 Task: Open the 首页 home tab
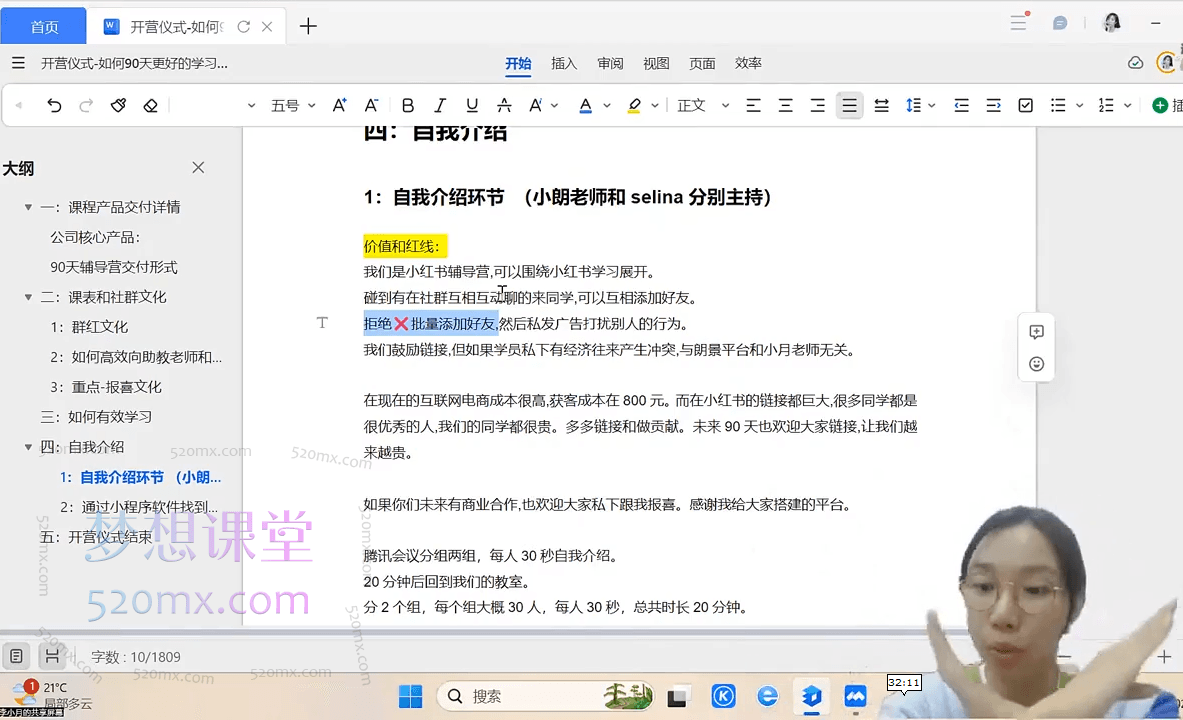tap(44, 25)
